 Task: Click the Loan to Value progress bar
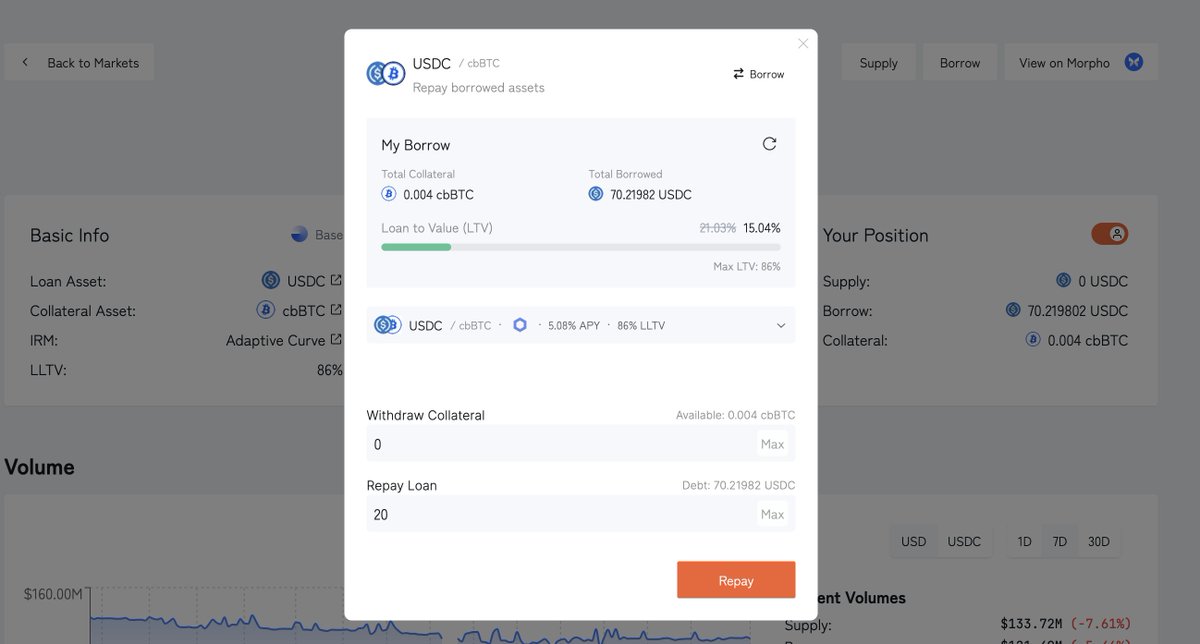581,247
